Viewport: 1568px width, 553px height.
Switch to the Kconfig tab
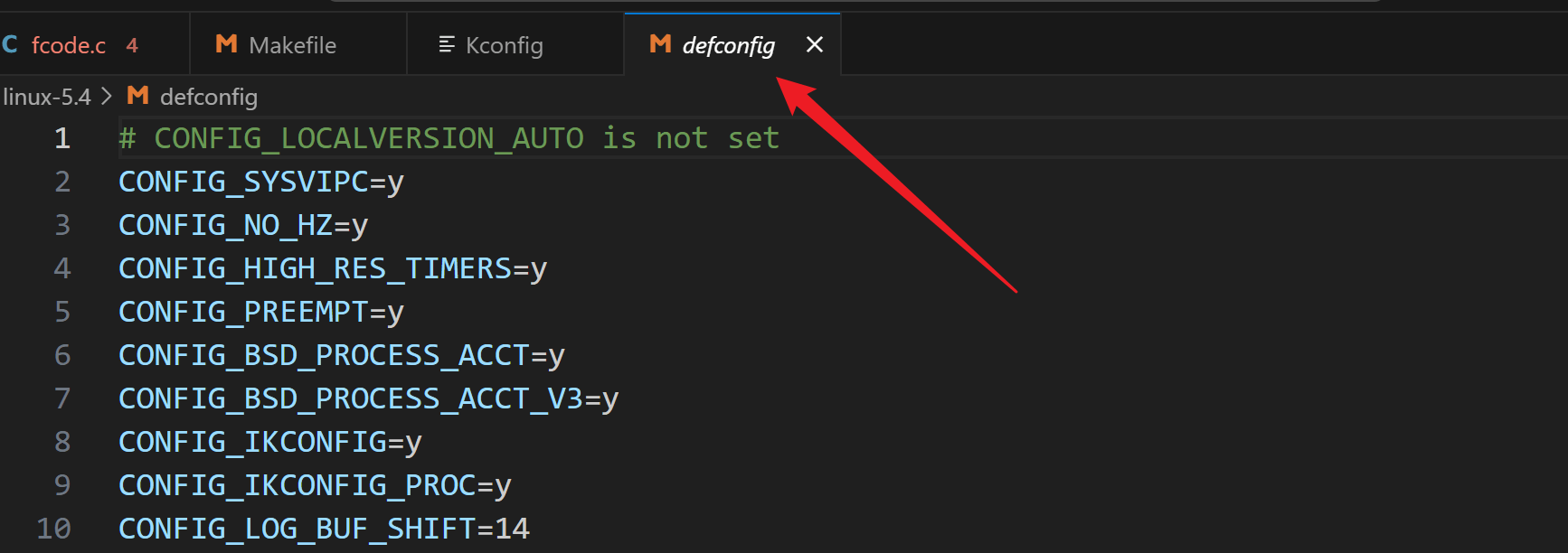pyautogui.click(x=504, y=45)
